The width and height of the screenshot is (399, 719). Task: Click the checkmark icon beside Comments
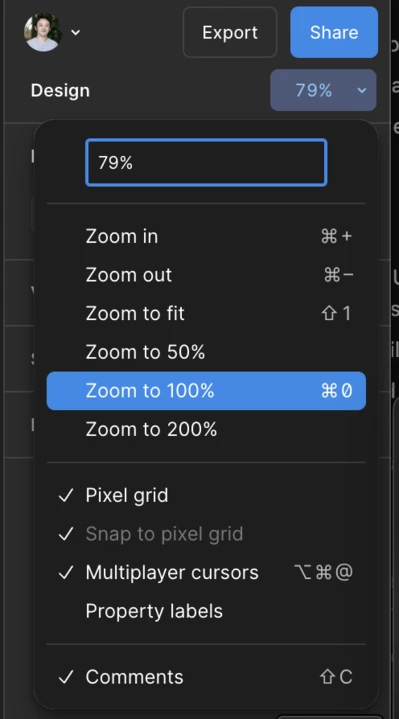[x=66, y=677]
